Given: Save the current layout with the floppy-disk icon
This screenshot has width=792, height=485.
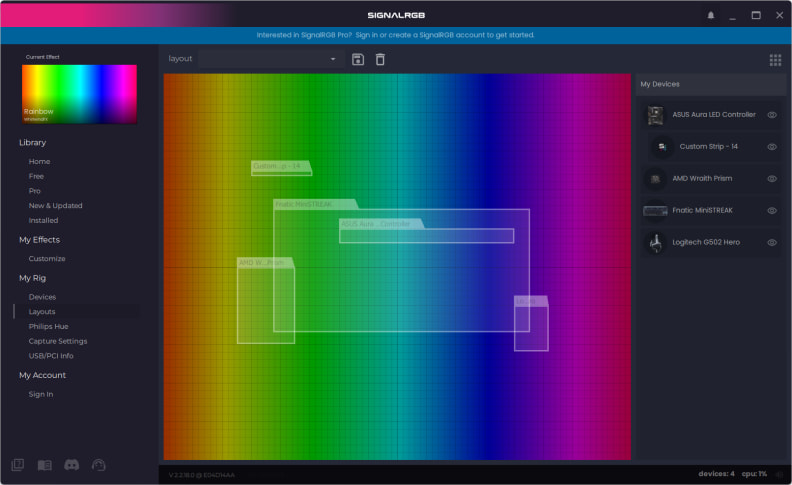Looking at the screenshot, I should click(358, 59).
